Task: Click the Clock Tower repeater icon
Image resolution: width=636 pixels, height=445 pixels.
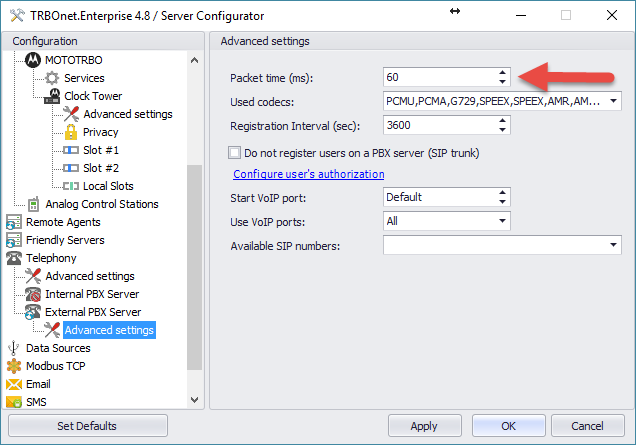Action: click(52, 96)
